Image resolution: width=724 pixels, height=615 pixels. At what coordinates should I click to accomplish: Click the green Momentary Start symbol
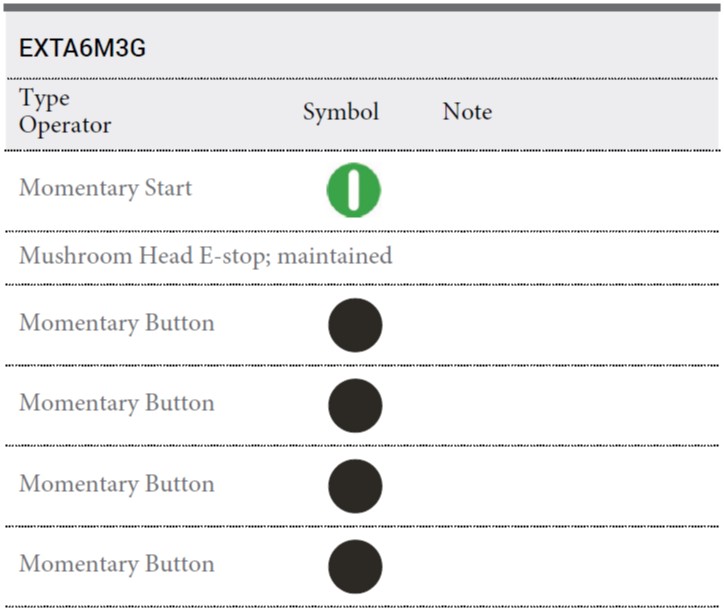354,190
